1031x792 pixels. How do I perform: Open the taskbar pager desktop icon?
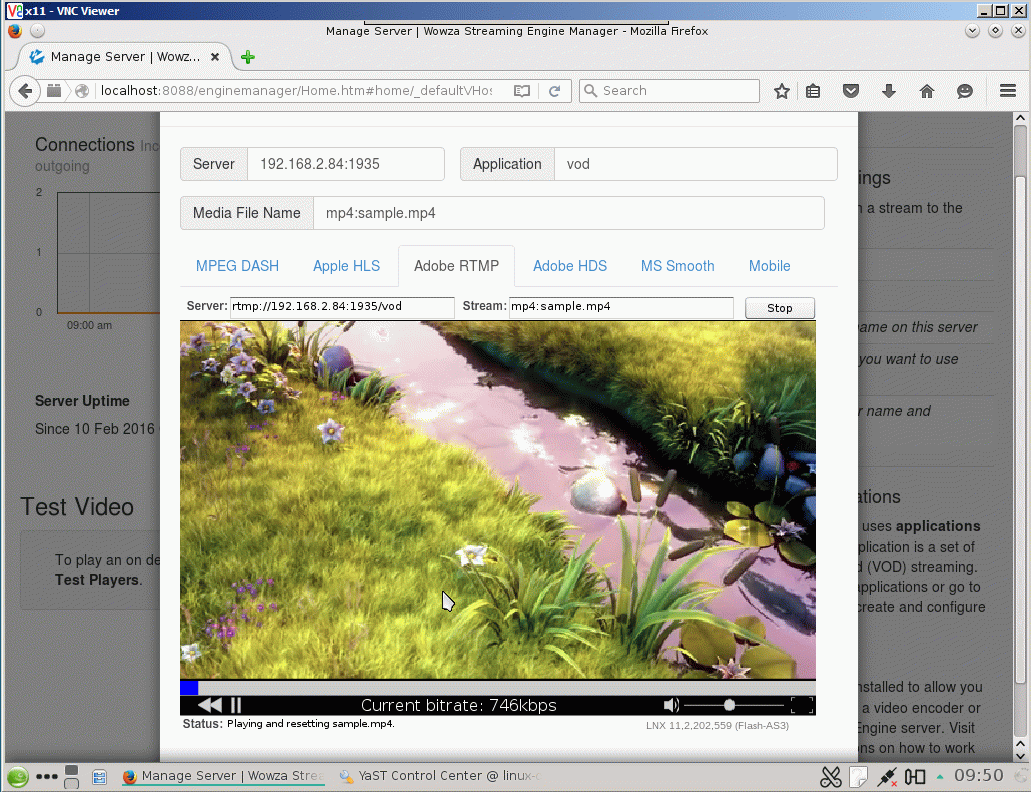tap(72, 777)
